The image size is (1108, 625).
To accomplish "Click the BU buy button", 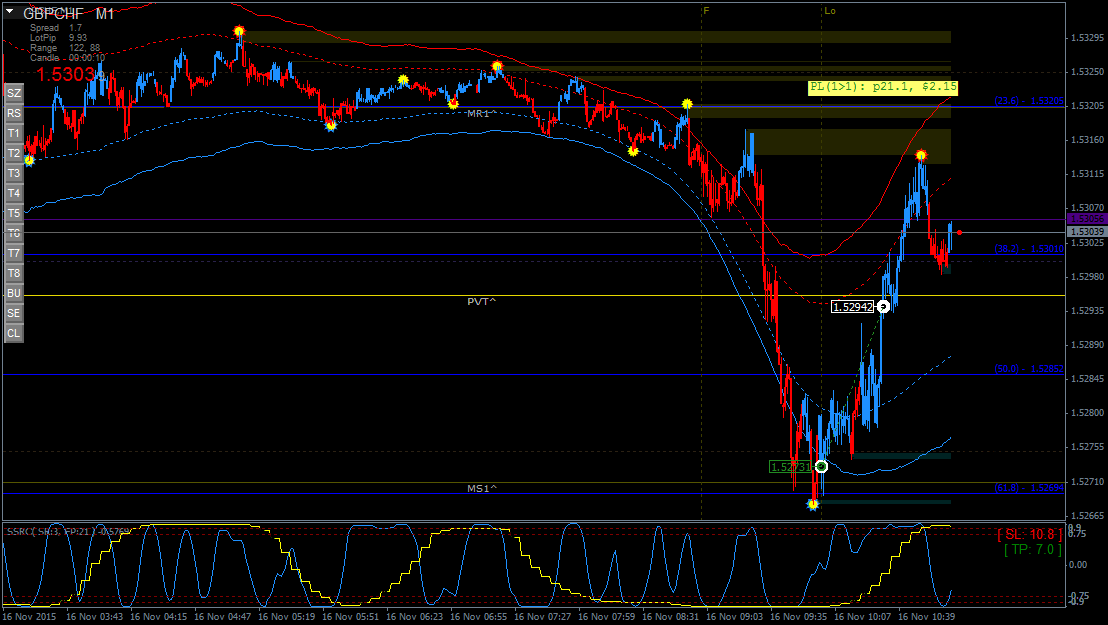I will pyautogui.click(x=13, y=293).
